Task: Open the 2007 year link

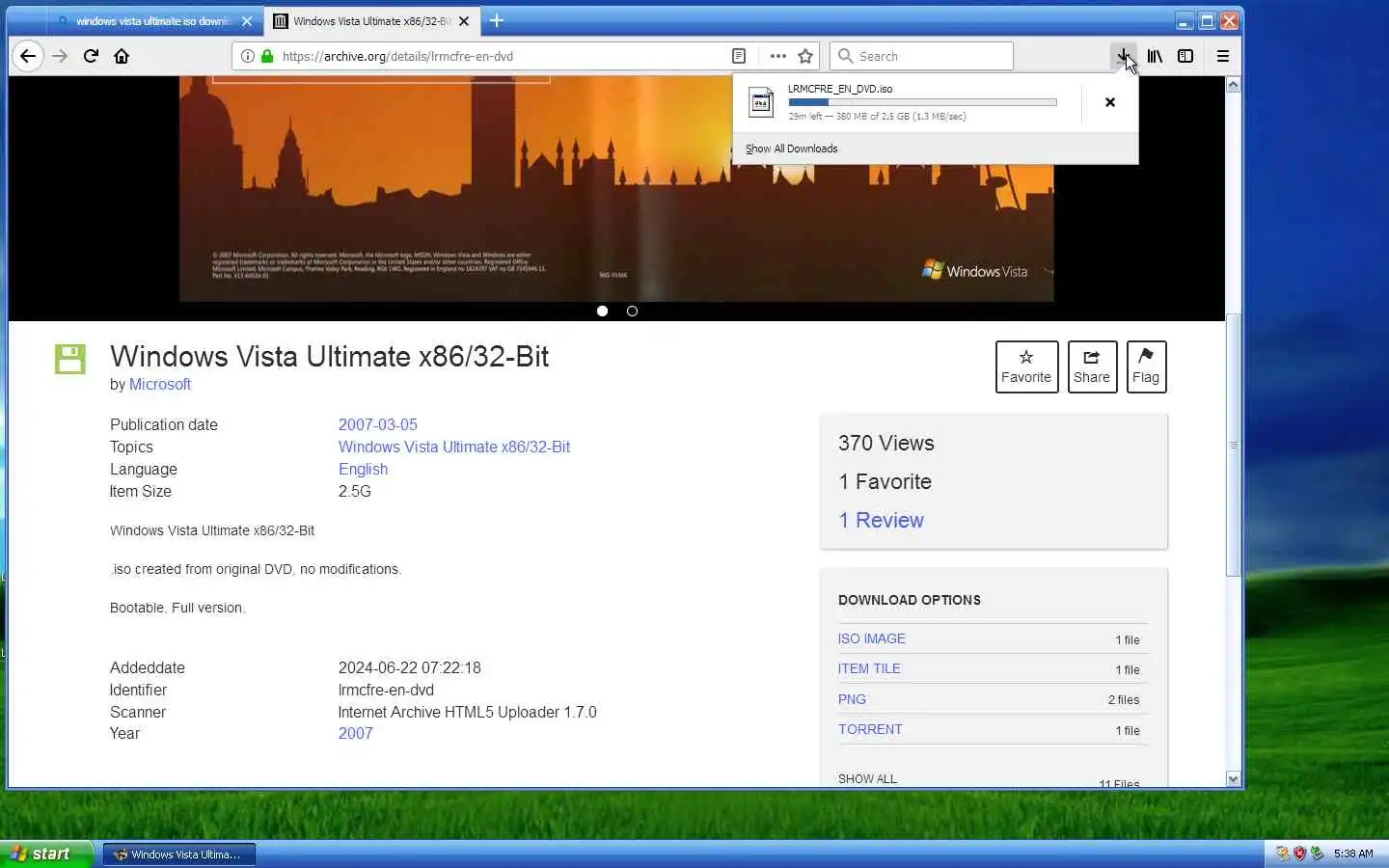Action: (355, 733)
